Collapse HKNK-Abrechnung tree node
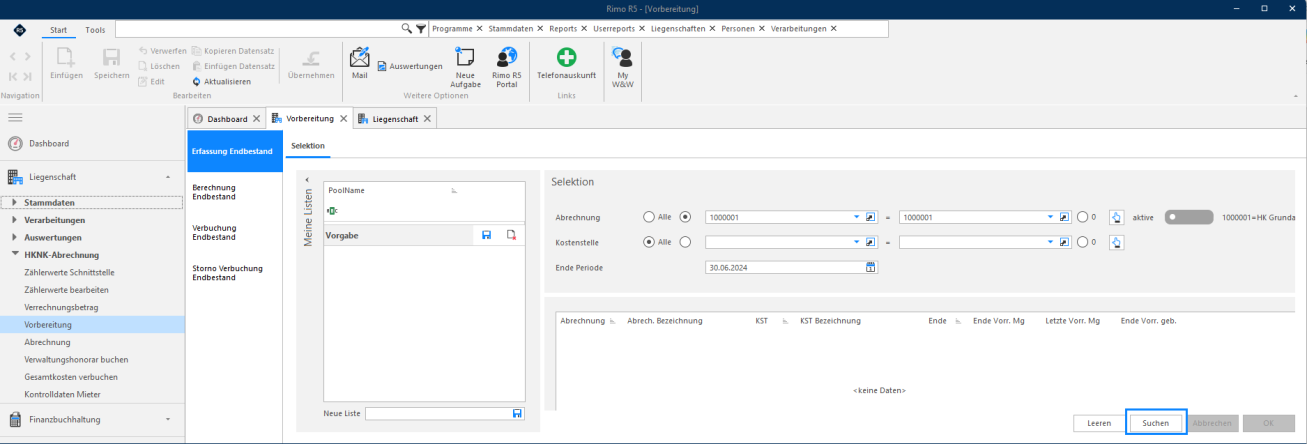The height and width of the screenshot is (444, 1307). click(15, 255)
